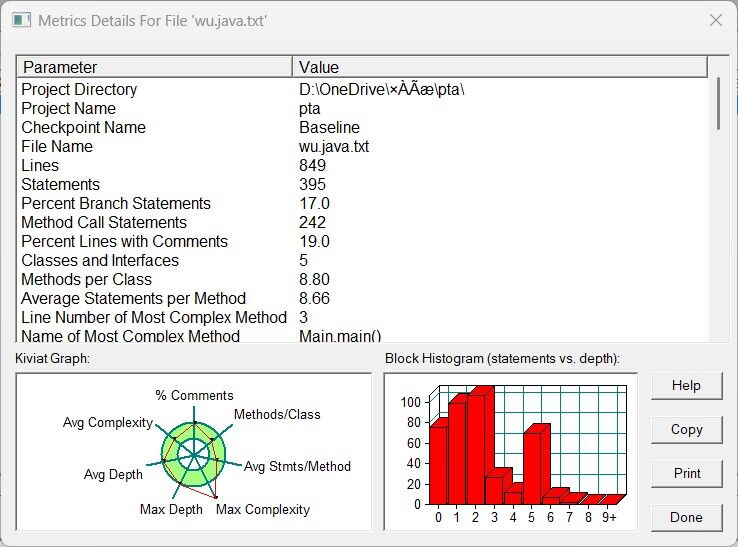Print the metrics report
The height and width of the screenshot is (547, 738).
pos(686,473)
